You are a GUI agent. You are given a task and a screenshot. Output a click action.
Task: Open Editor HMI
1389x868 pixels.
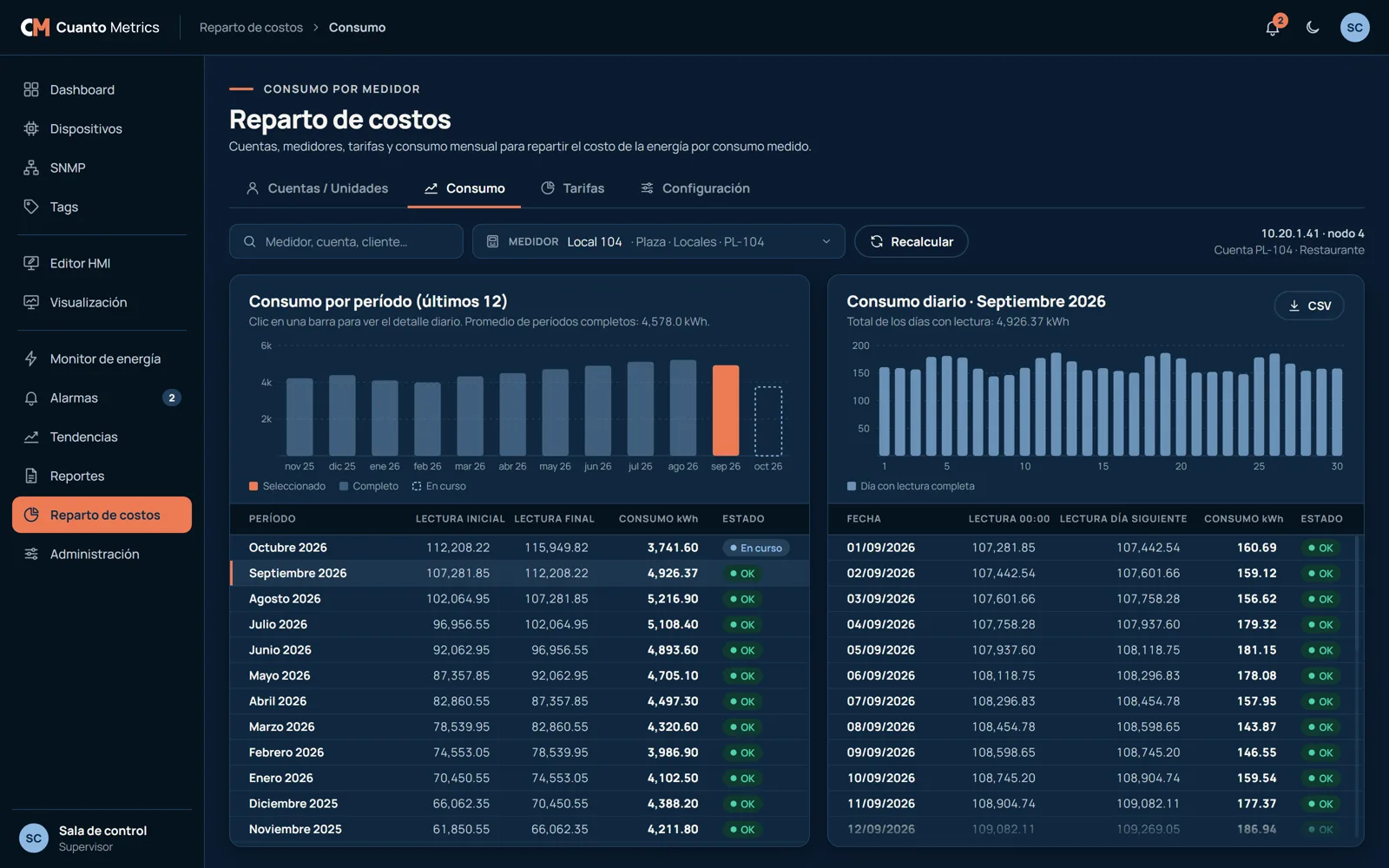click(102, 263)
